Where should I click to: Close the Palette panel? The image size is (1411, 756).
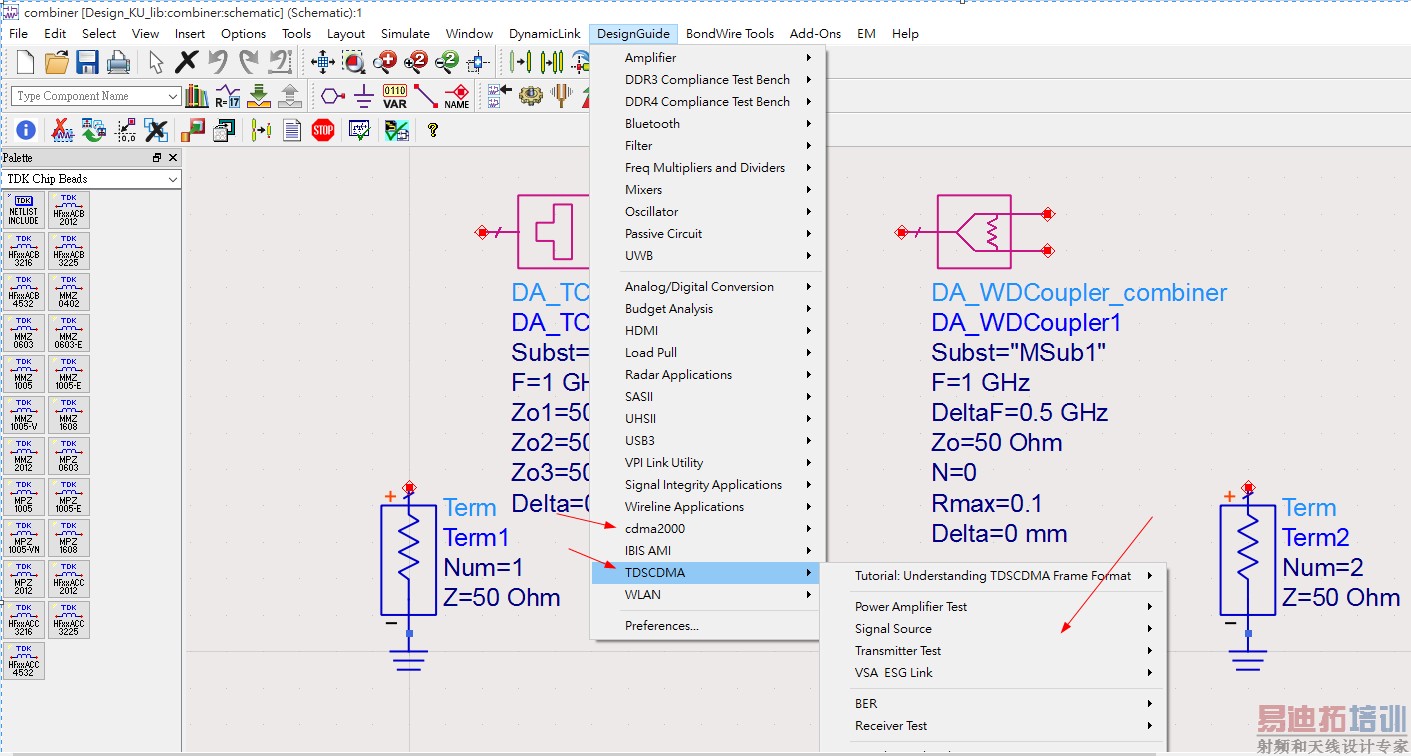click(x=173, y=158)
